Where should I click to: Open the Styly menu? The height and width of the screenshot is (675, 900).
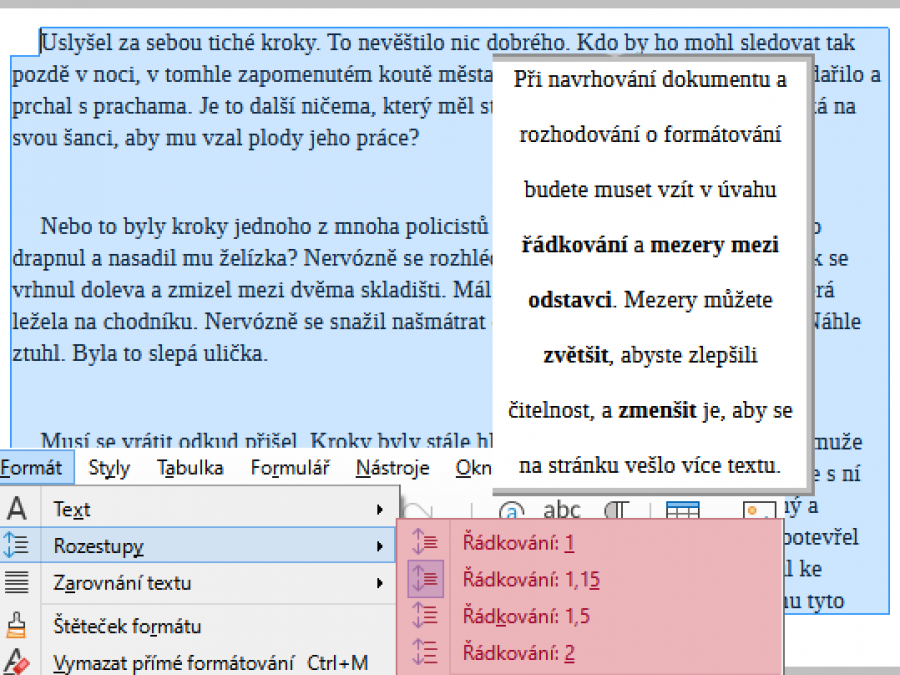109,468
